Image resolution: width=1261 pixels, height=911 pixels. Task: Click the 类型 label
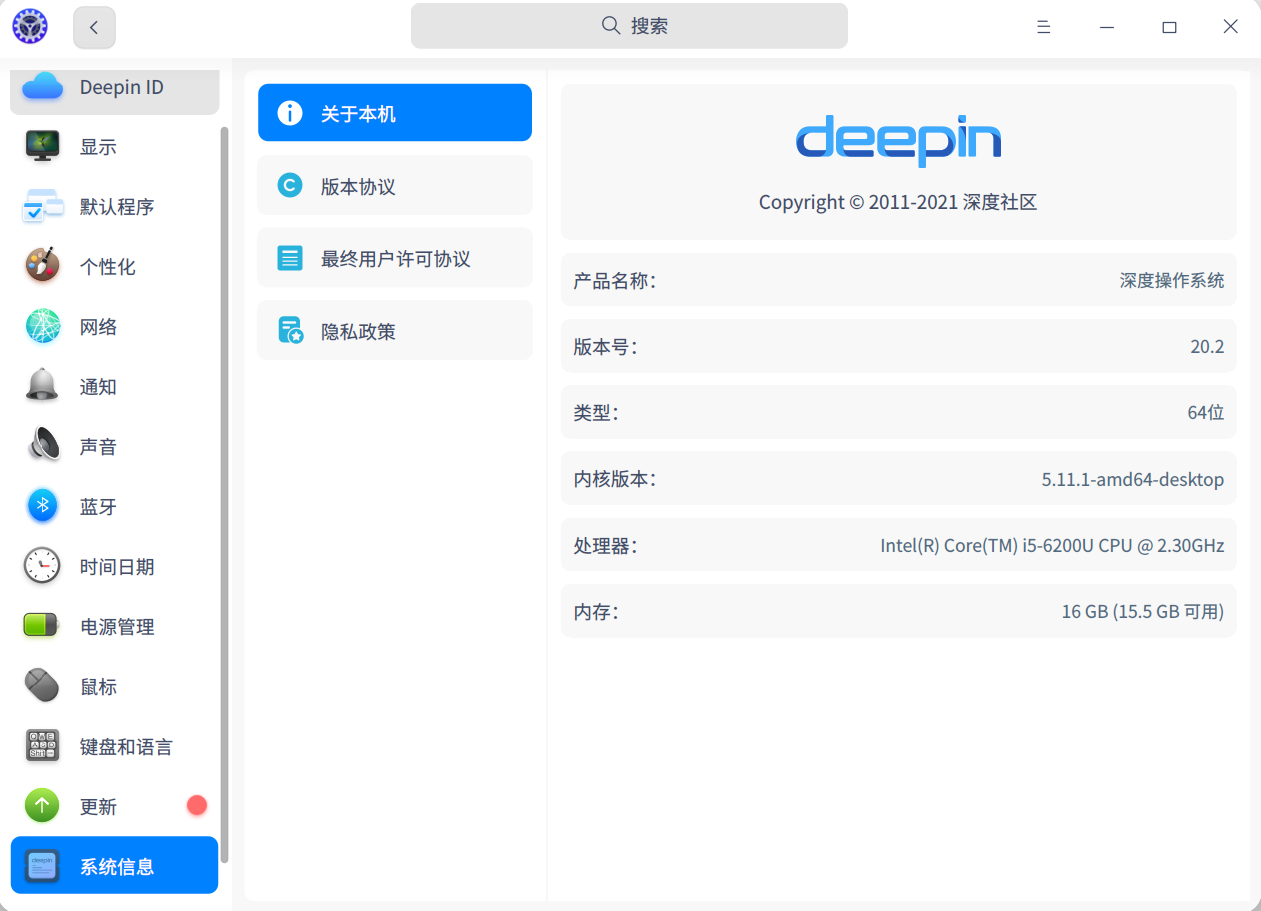point(596,412)
